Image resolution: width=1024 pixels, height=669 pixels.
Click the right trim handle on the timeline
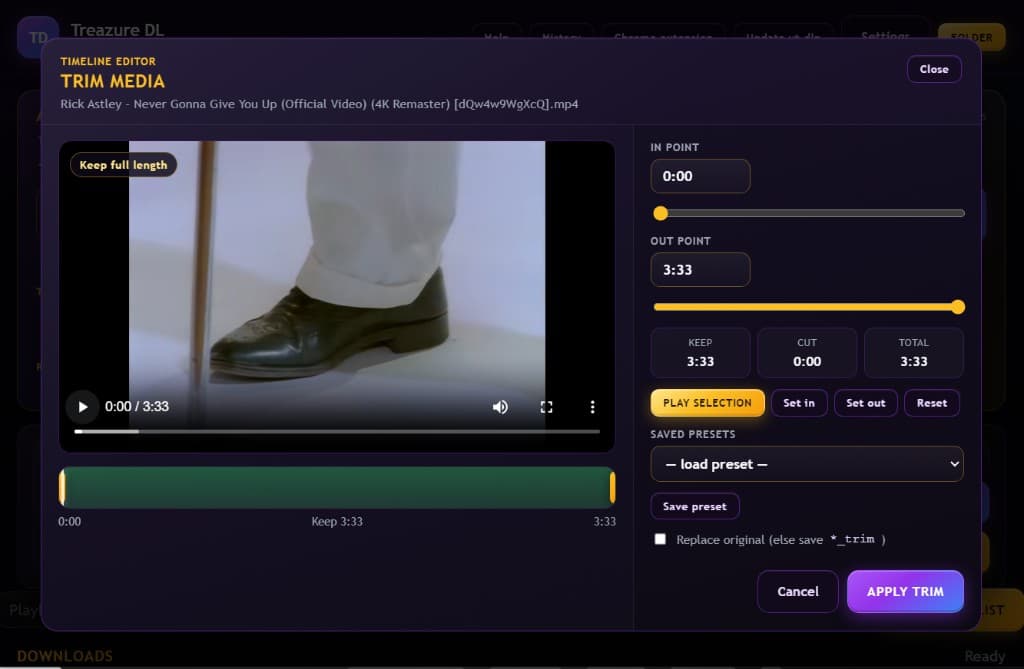tap(612, 487)
